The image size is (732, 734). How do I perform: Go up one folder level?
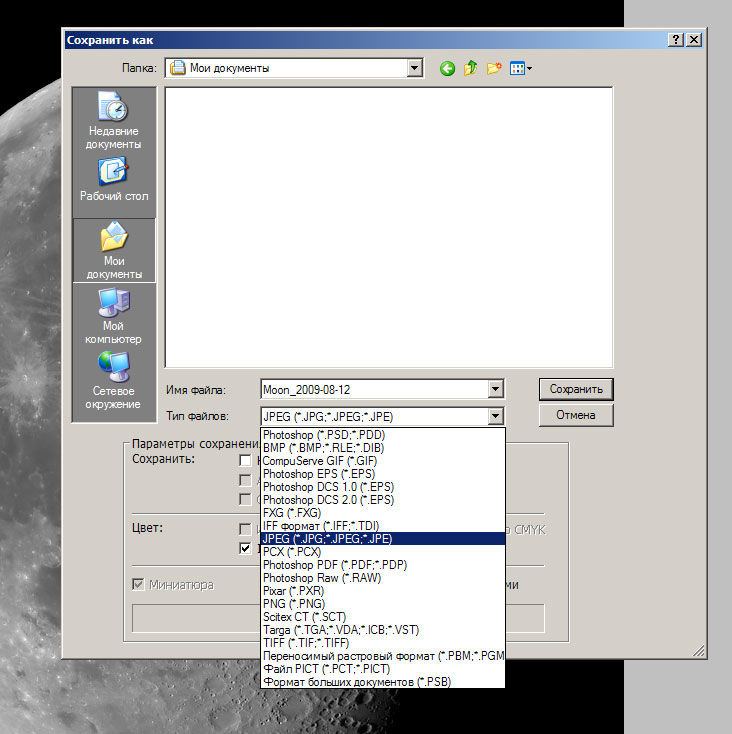pos(470,68)
